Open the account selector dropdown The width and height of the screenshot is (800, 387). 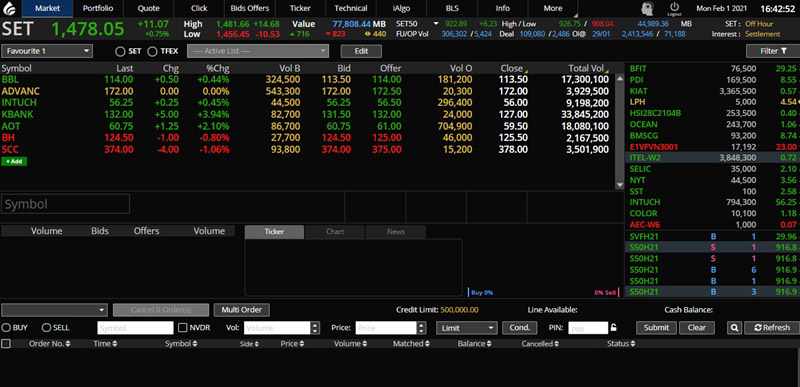click(55, 310)
